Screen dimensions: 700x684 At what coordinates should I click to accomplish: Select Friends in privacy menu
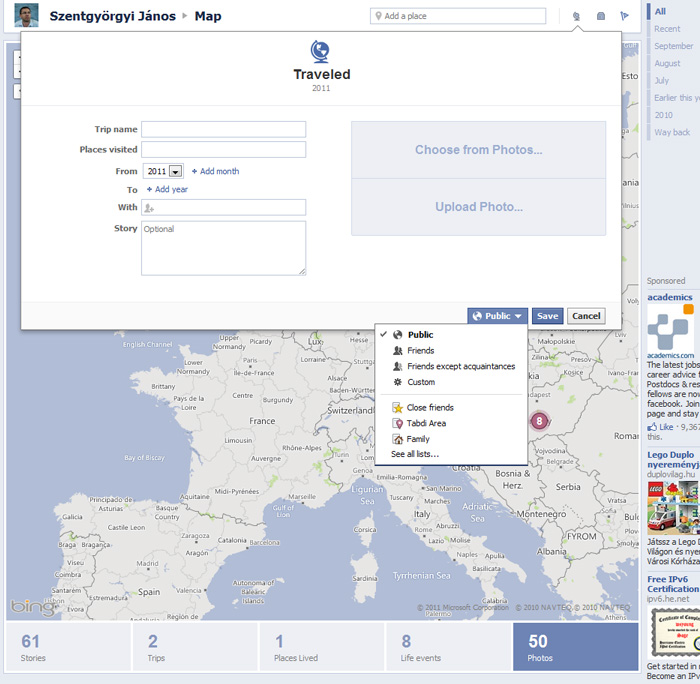[451, 350]
